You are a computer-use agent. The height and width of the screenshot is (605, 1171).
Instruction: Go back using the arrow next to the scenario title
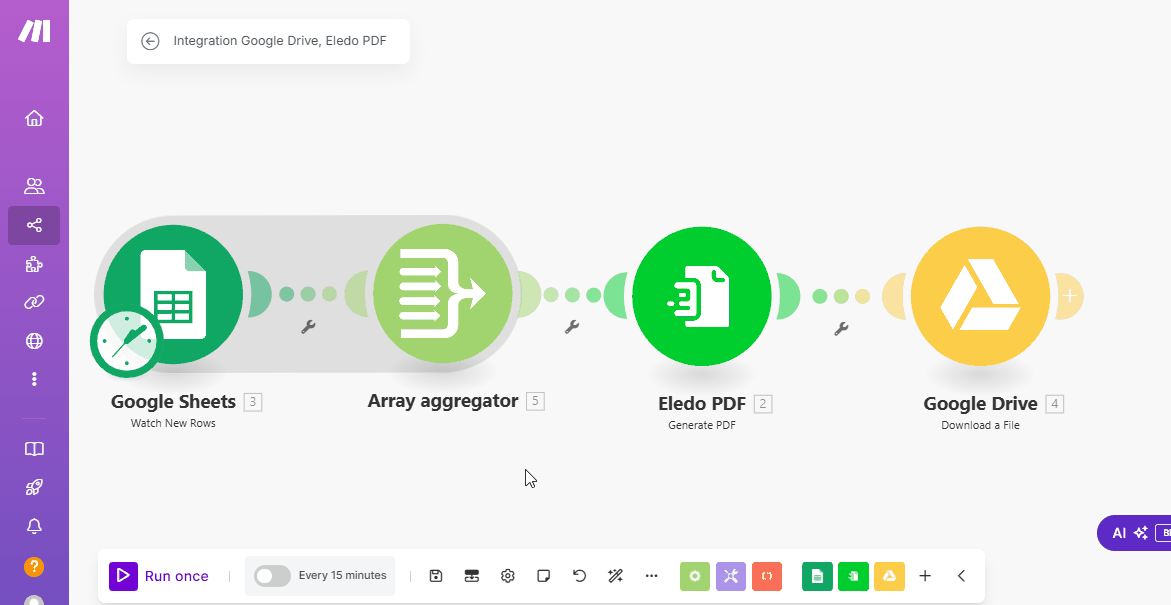coord(151,41)
